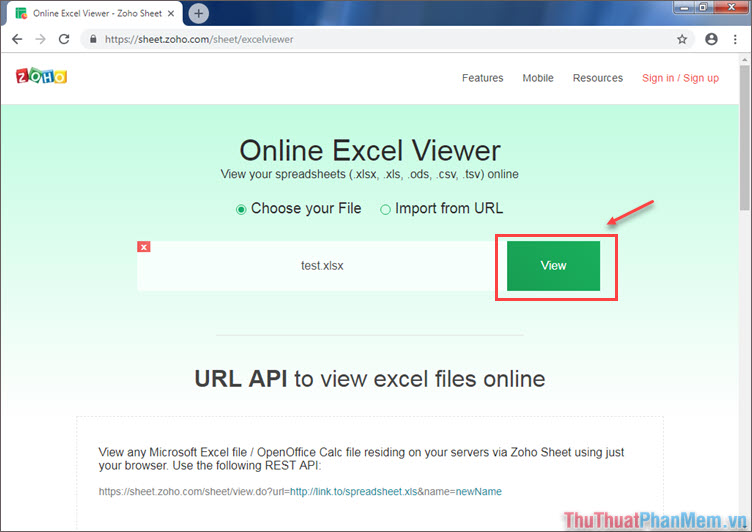
Task: Select the Import from URL radio button
Action: point(385,210)
